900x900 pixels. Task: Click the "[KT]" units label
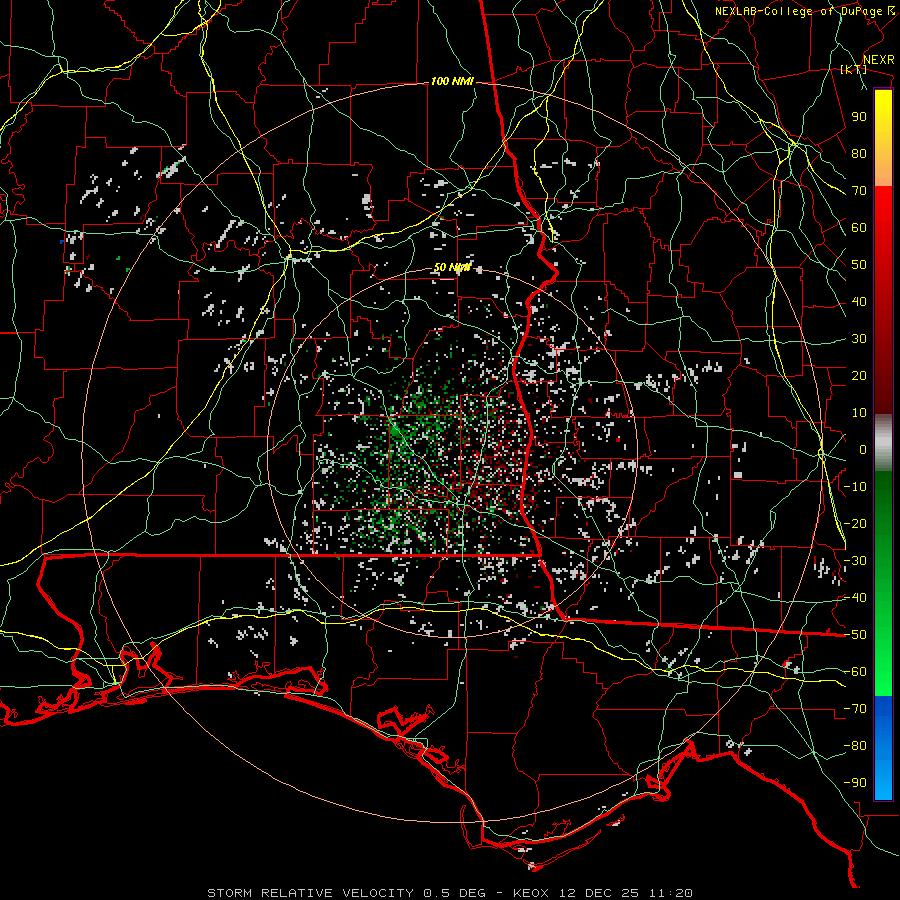[x=853, y=69]
